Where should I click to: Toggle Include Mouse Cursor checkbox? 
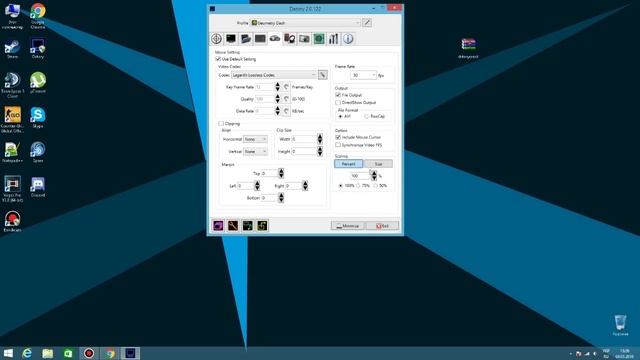click(338, 137)
